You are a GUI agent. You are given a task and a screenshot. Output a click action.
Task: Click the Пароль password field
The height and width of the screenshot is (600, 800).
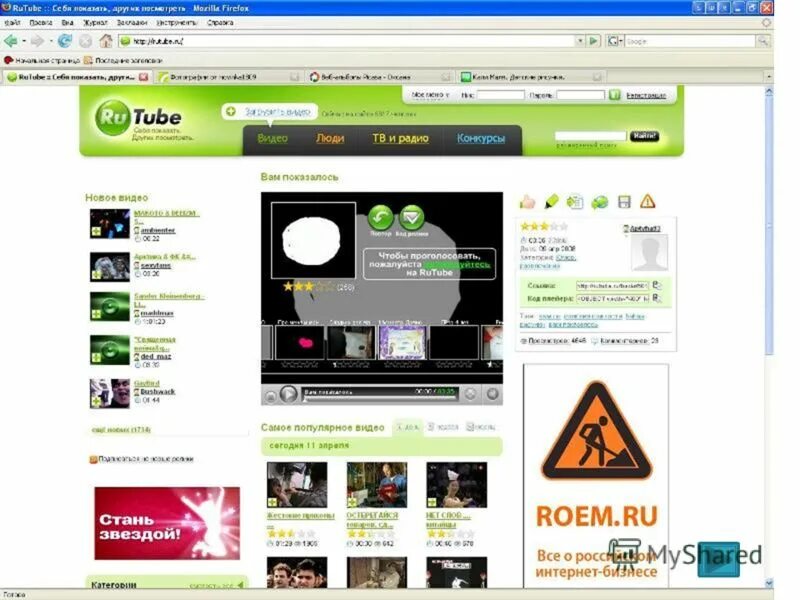[581, 95]
